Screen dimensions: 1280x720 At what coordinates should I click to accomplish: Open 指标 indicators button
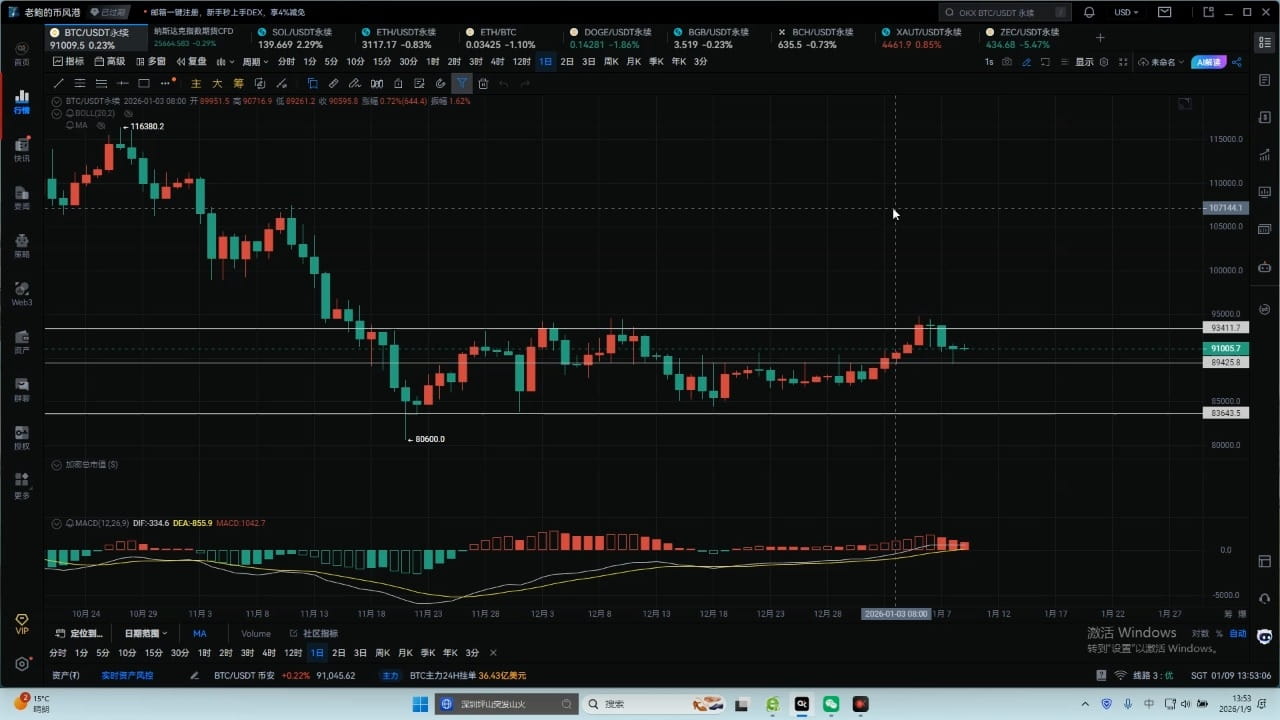(x=69, y=61)
